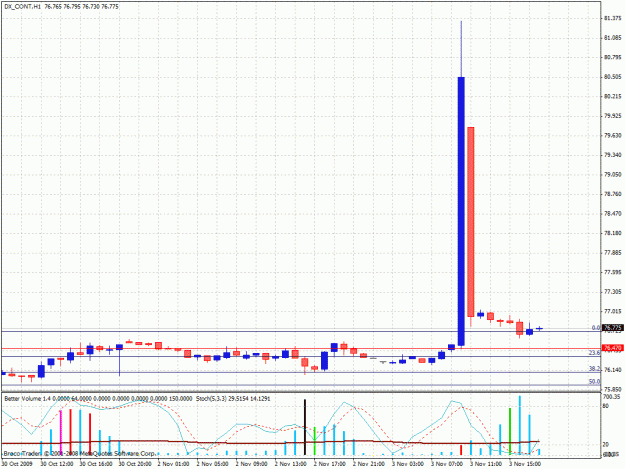The image size is (625, 469).
Task: Click the red 76.470 price tag
Action: click(x=612, y=348)
